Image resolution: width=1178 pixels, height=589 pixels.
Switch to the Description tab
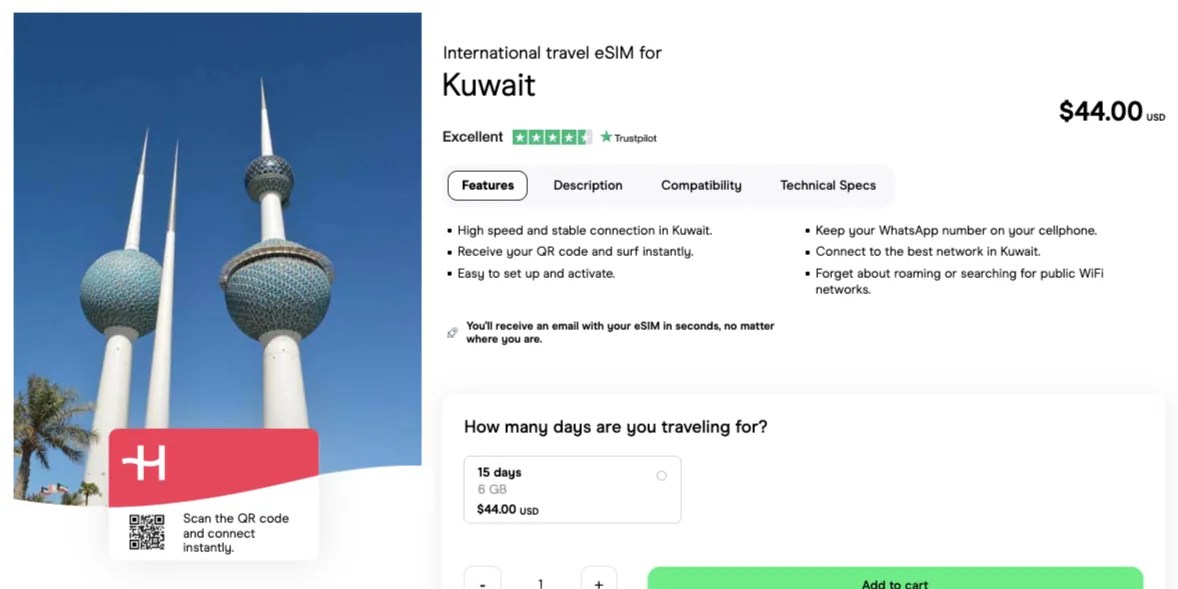click(x=588, y=185)
